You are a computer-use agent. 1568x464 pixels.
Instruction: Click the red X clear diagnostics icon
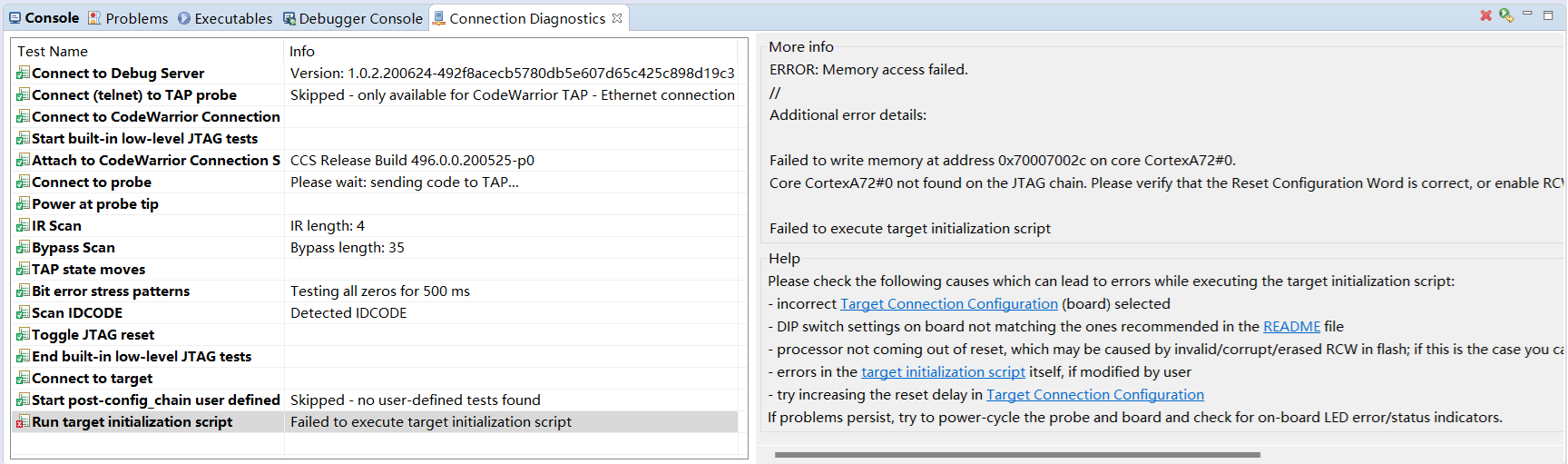point(1485,15)
